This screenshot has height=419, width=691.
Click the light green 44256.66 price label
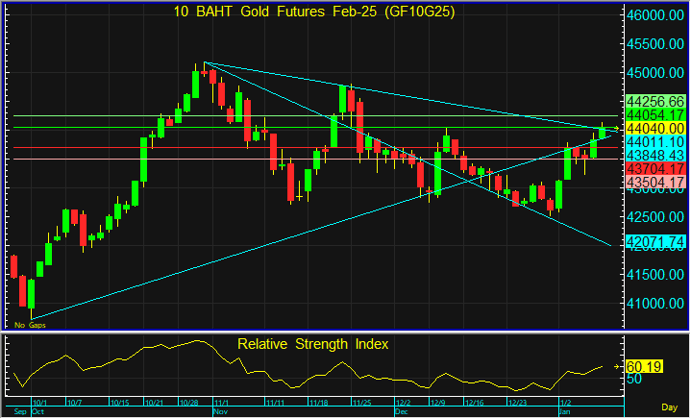pos(654,102)
